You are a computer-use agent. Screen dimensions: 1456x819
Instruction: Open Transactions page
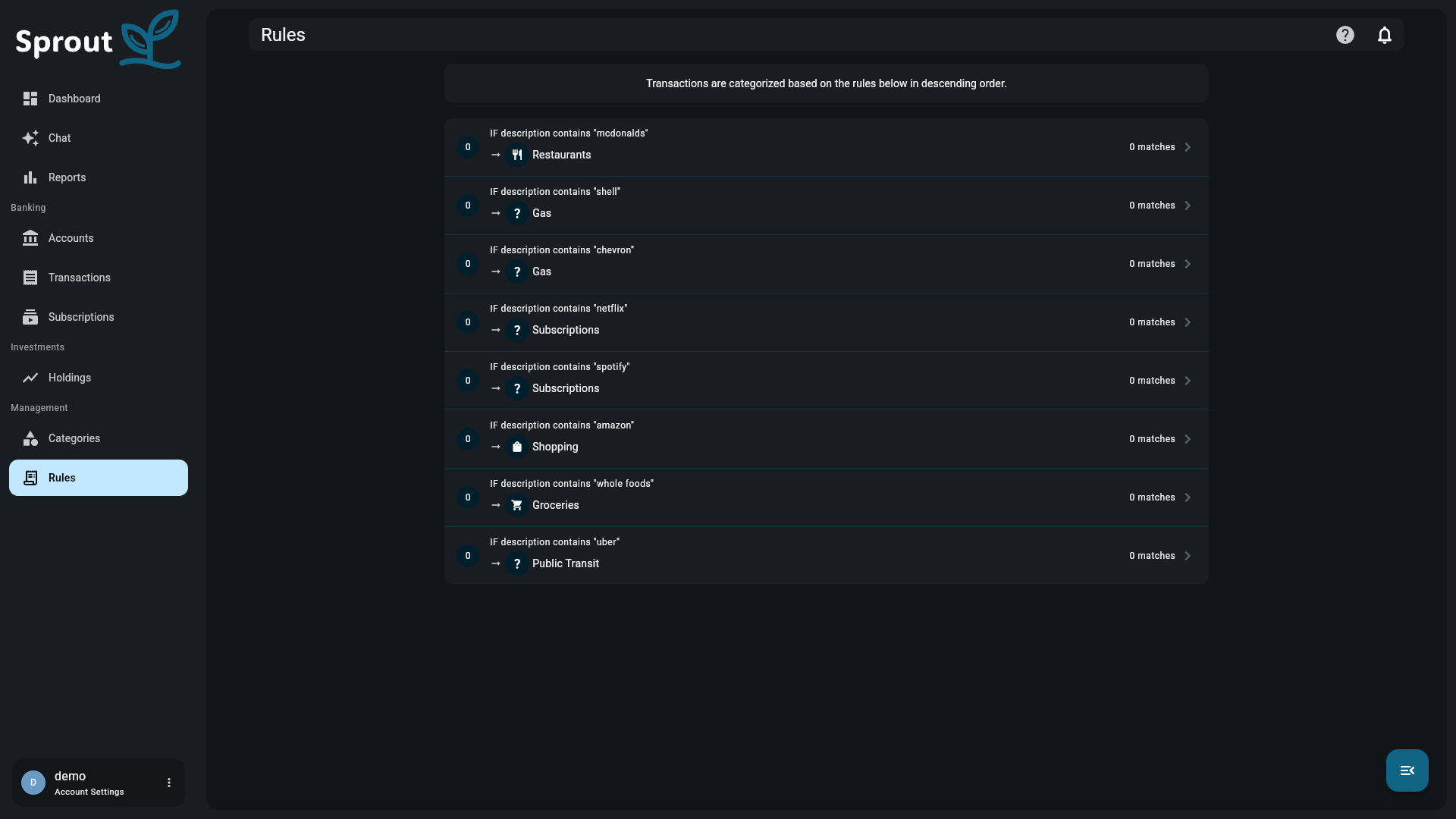(99, 278)
